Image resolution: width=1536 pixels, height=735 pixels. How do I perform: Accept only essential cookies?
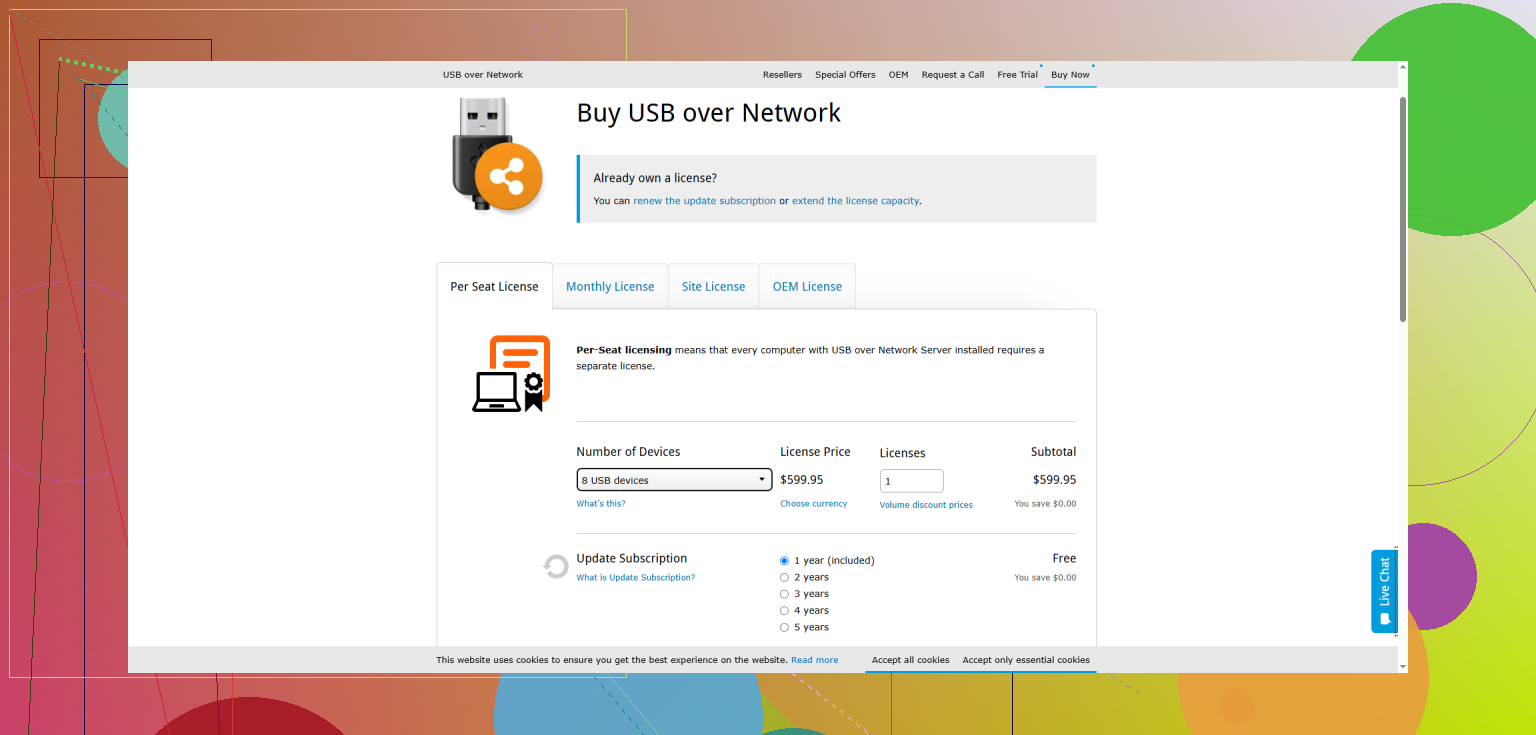[1026, 660]
